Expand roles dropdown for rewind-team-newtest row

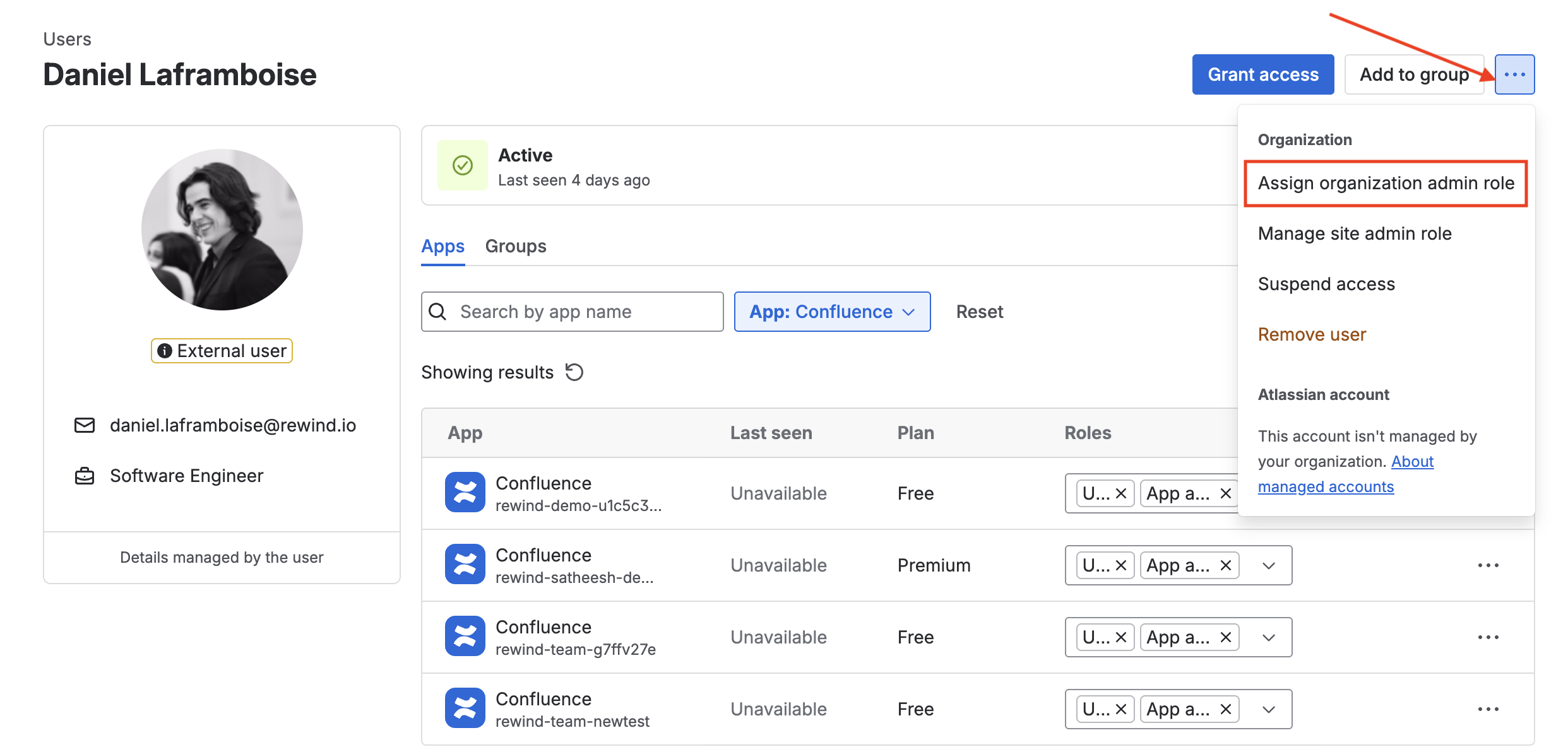click(x=1269, y=709)
